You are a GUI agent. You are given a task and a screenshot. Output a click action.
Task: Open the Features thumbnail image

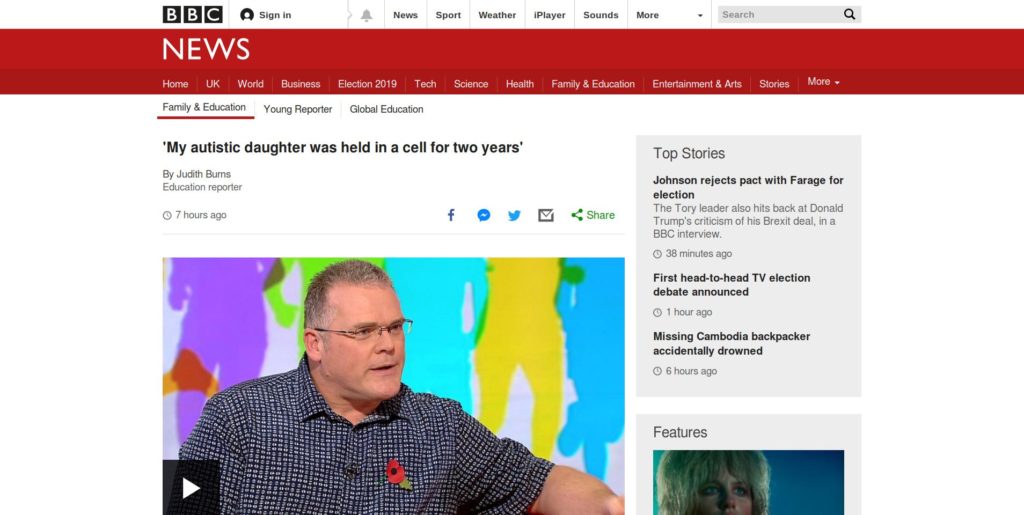click(748, 482)
